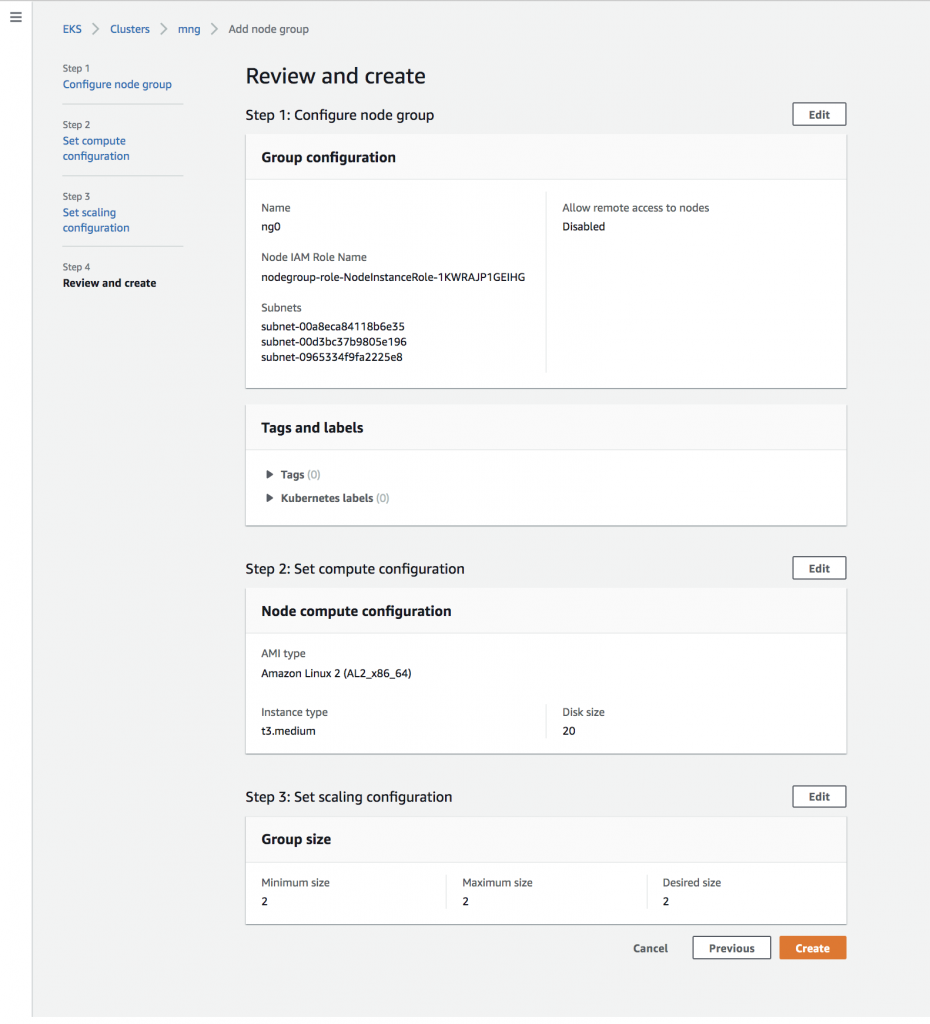Click the EKS breadcrumb link
The height and width of the screenshot is (1024, 930).
tap(72, 29)
